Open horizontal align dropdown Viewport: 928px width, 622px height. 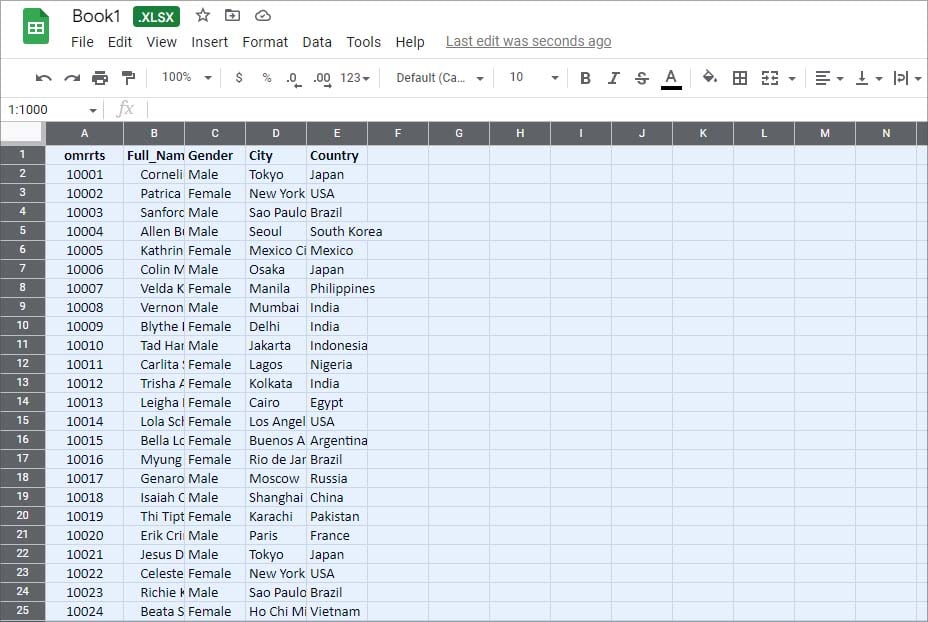coord(829,78)
